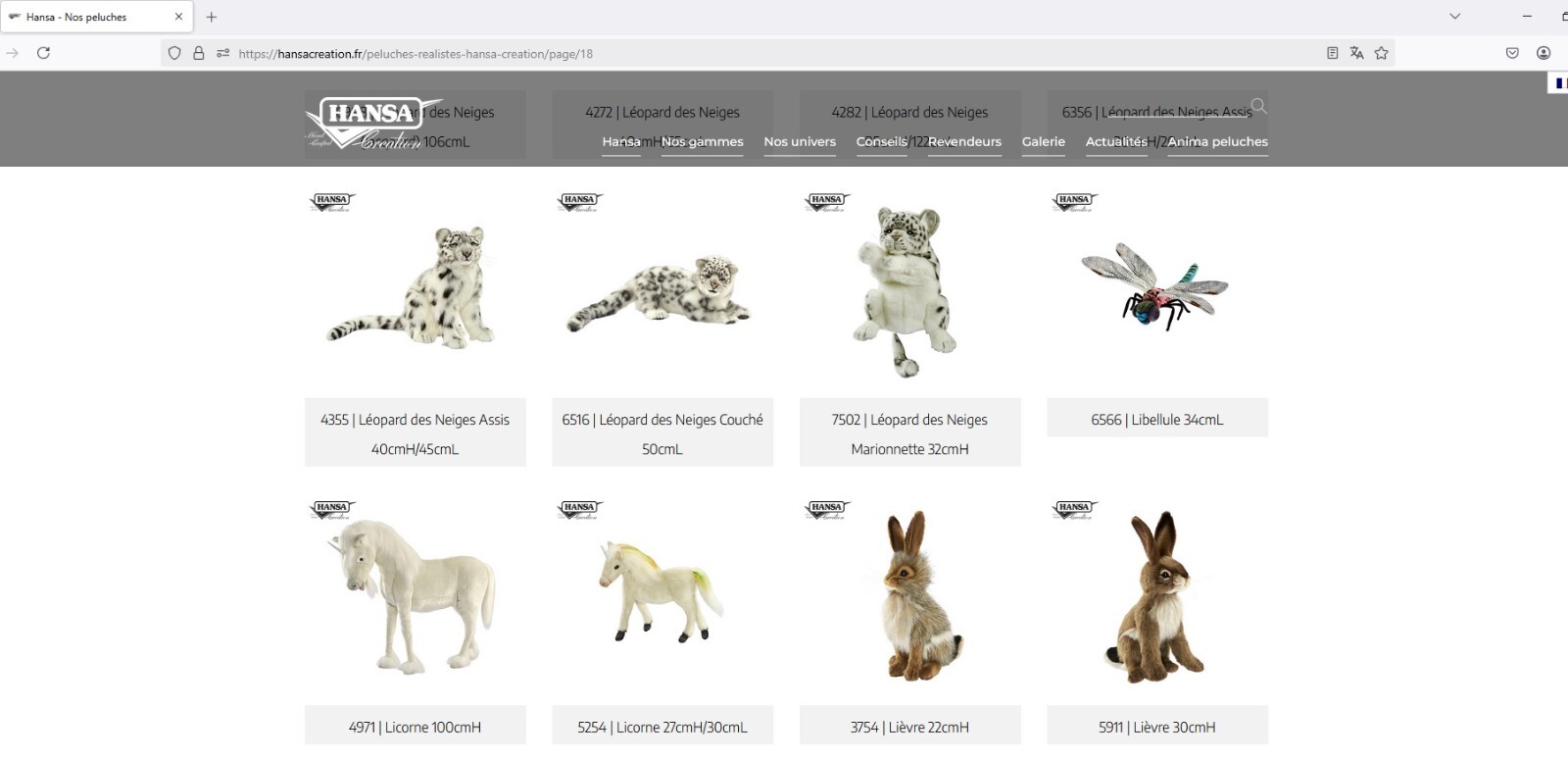Go forward with the browser arrow
Image resolution: width=1568 pixels, height=760 pixels.
tap(12, 53)
